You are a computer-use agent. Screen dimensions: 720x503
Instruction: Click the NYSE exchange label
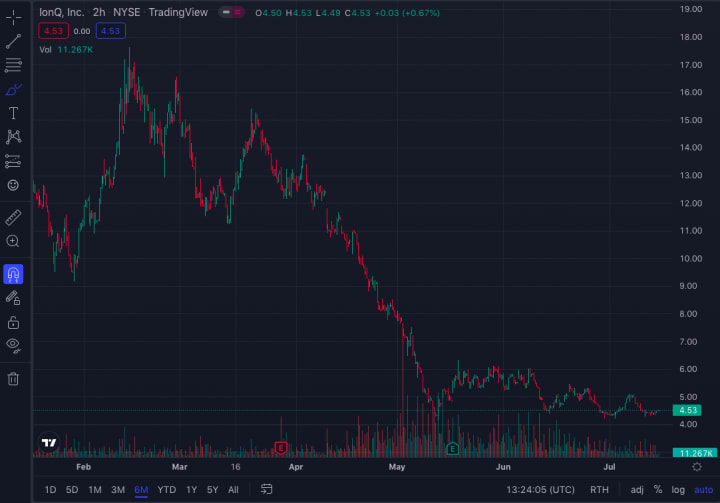click(126, 12)
